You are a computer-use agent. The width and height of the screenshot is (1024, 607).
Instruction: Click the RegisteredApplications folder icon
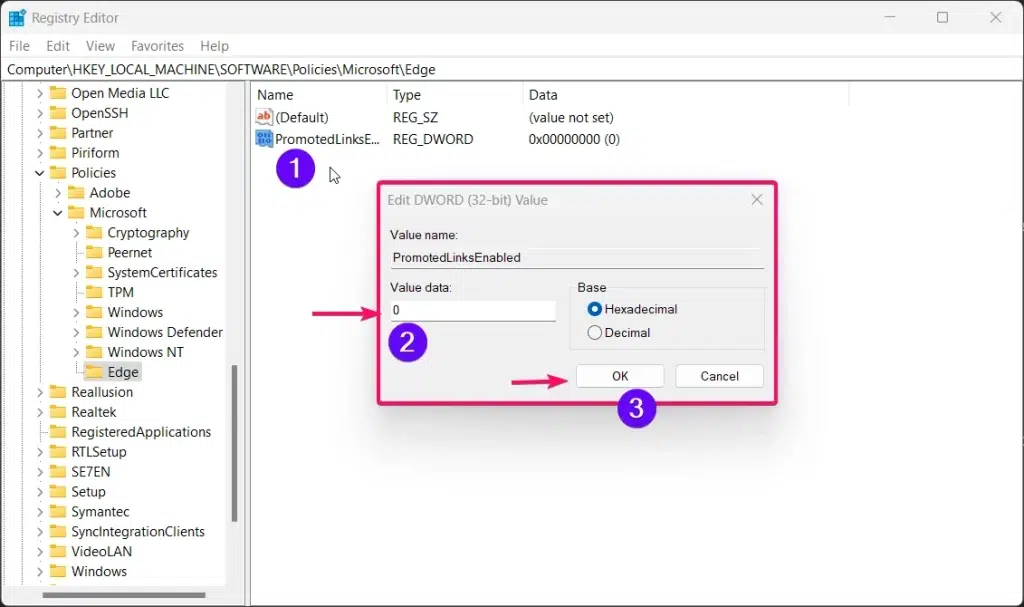tap(58, 432)
